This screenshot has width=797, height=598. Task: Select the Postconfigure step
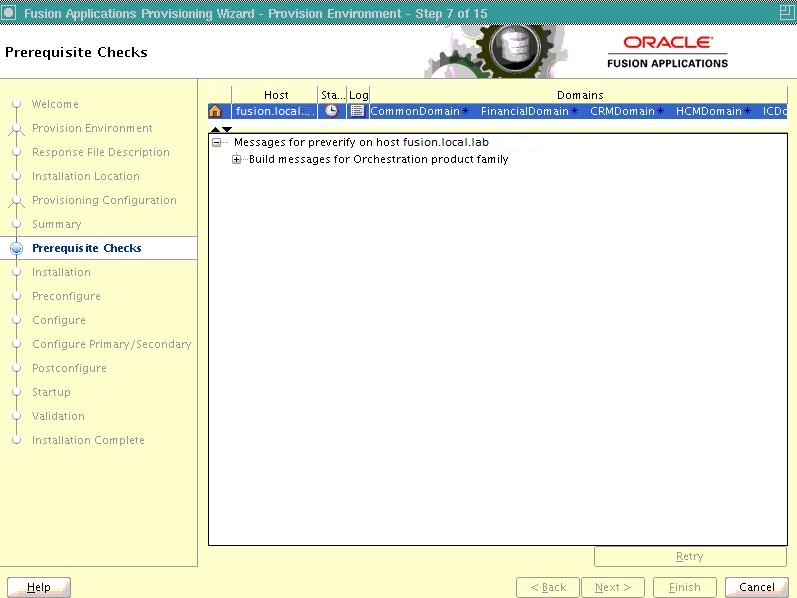point(69,368)
